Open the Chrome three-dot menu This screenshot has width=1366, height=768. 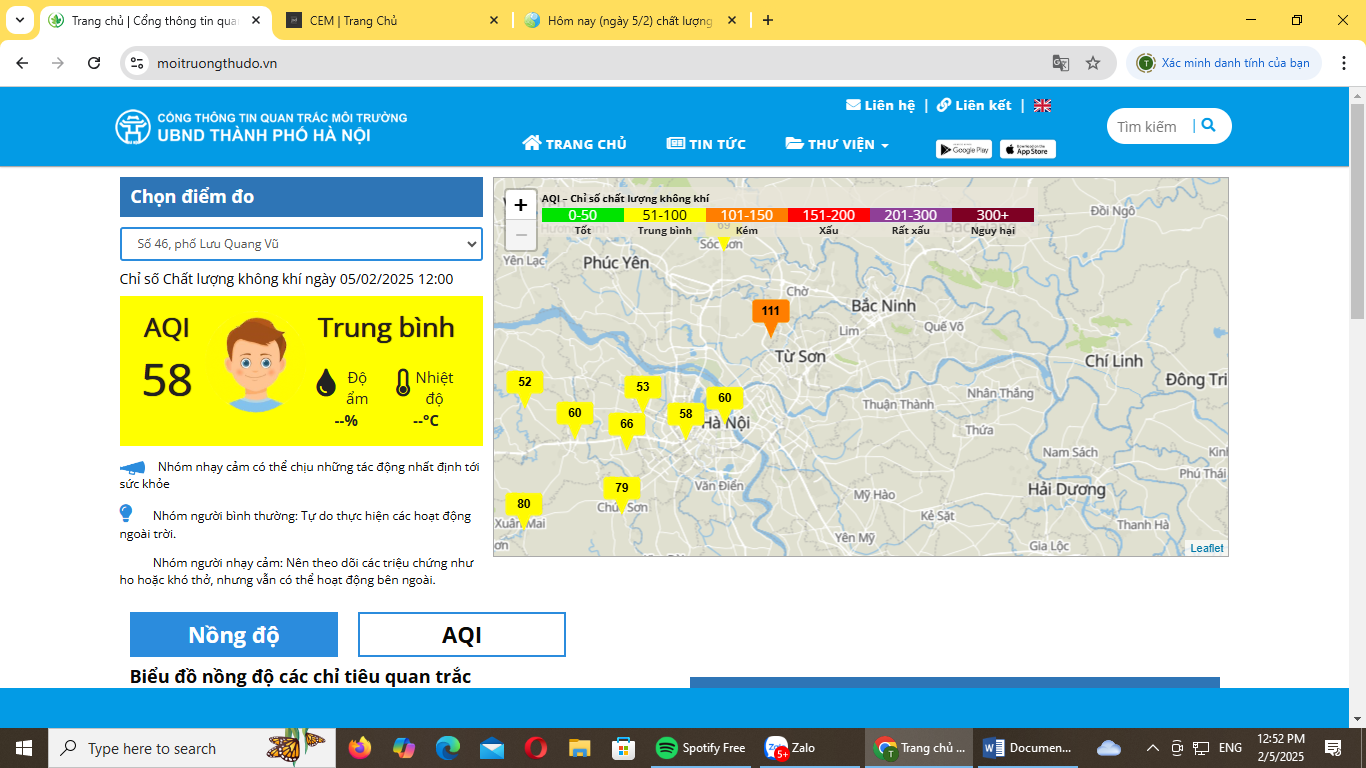(1343, 63)
